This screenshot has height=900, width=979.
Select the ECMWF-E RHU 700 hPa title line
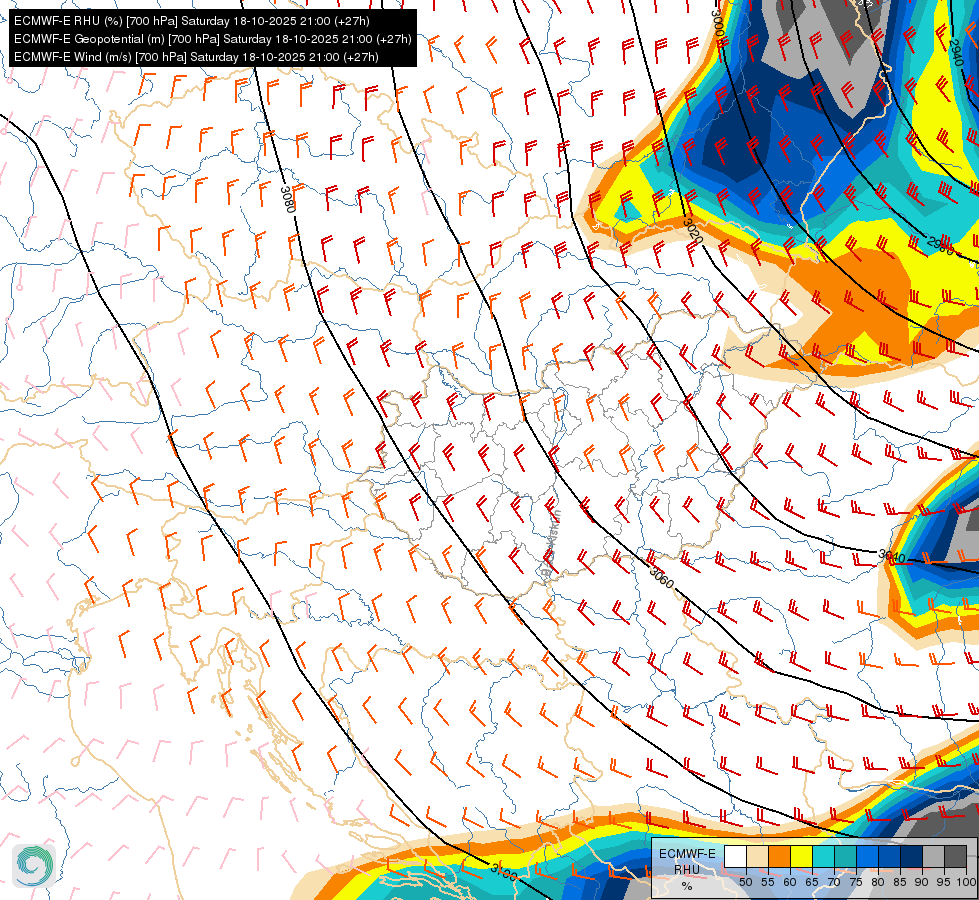pos(192,21)
